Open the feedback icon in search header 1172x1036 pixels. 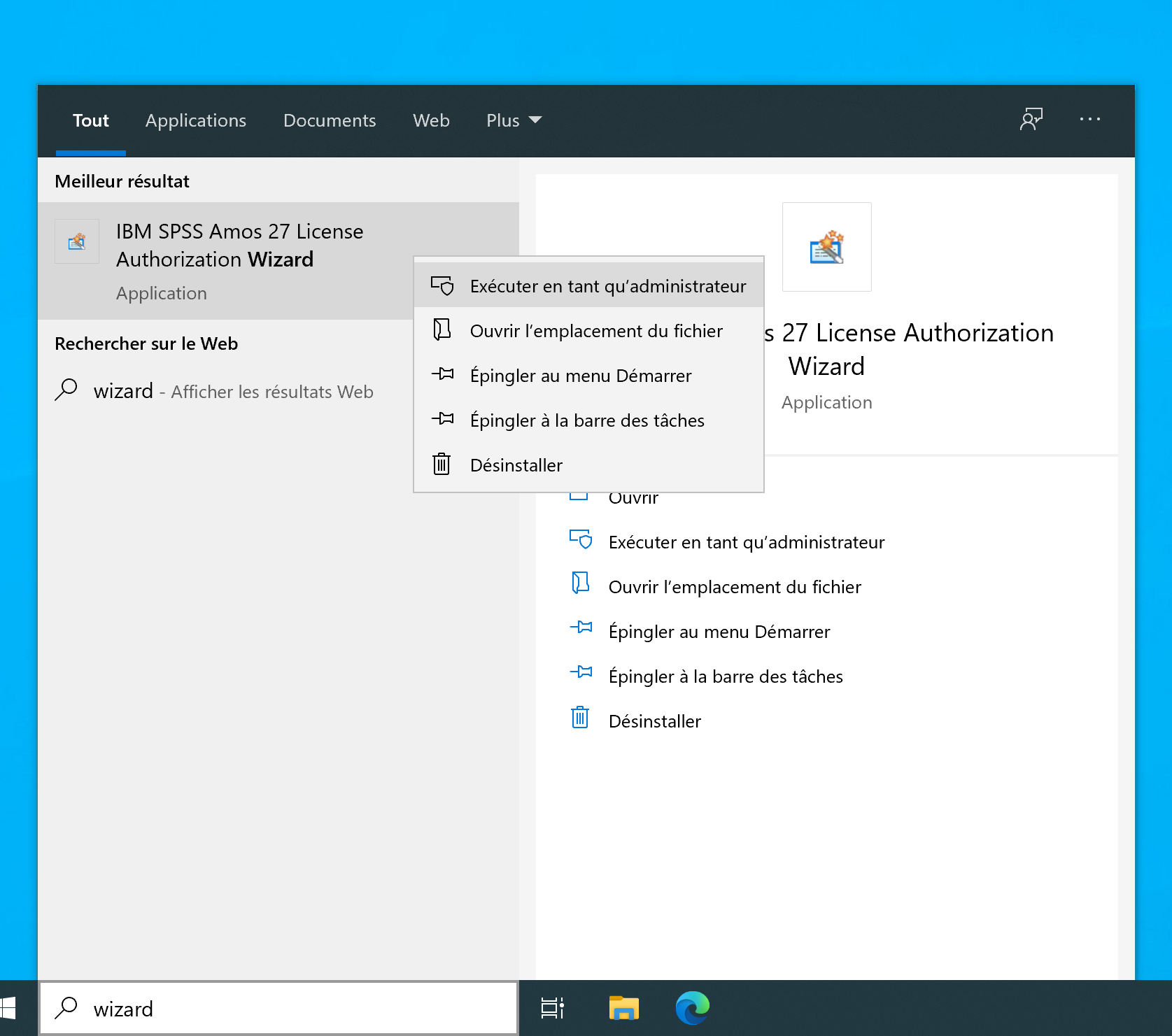point(1031,120)
